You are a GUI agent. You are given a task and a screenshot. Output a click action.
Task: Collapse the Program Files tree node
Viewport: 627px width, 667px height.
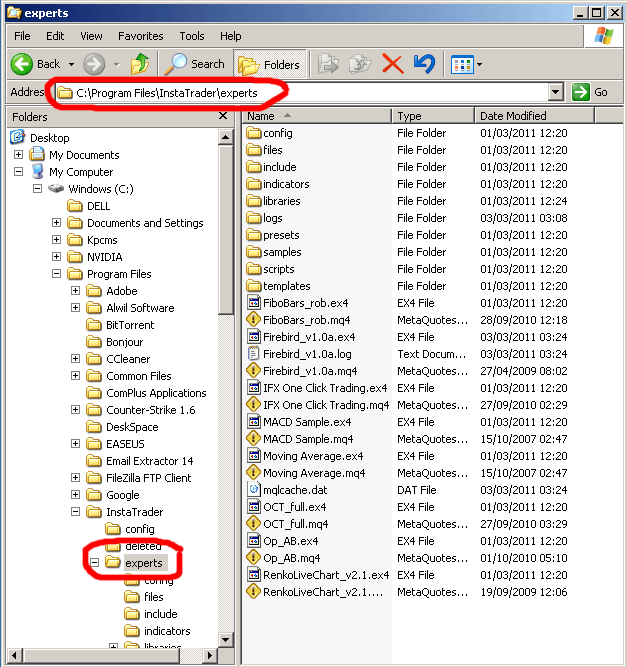tap(56, 274)
